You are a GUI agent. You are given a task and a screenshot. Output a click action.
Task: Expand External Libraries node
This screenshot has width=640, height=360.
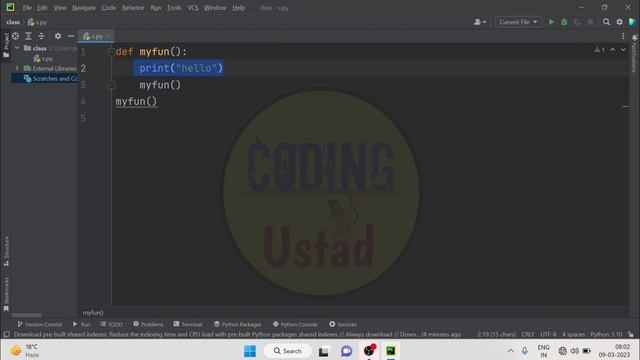click(17, 68)
